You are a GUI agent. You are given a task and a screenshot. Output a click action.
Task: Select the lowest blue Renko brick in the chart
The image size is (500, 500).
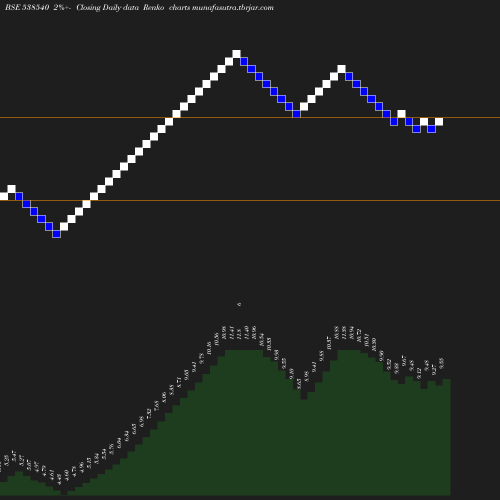tap(57, 234)
